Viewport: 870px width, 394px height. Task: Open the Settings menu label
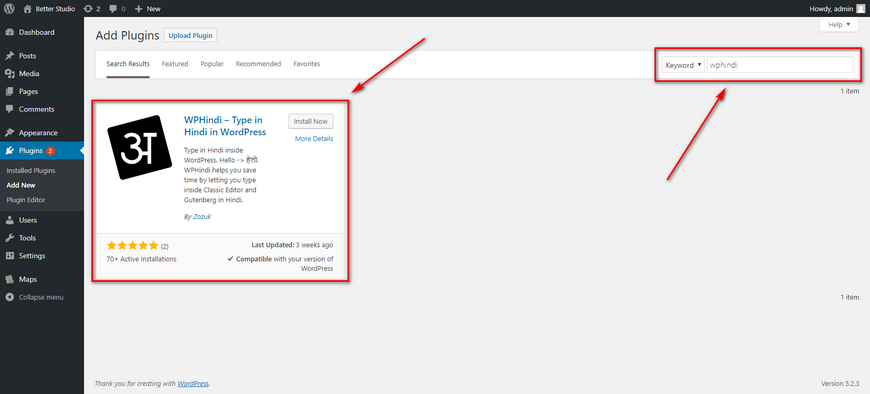pyautogui.click(x=32, y=256)
